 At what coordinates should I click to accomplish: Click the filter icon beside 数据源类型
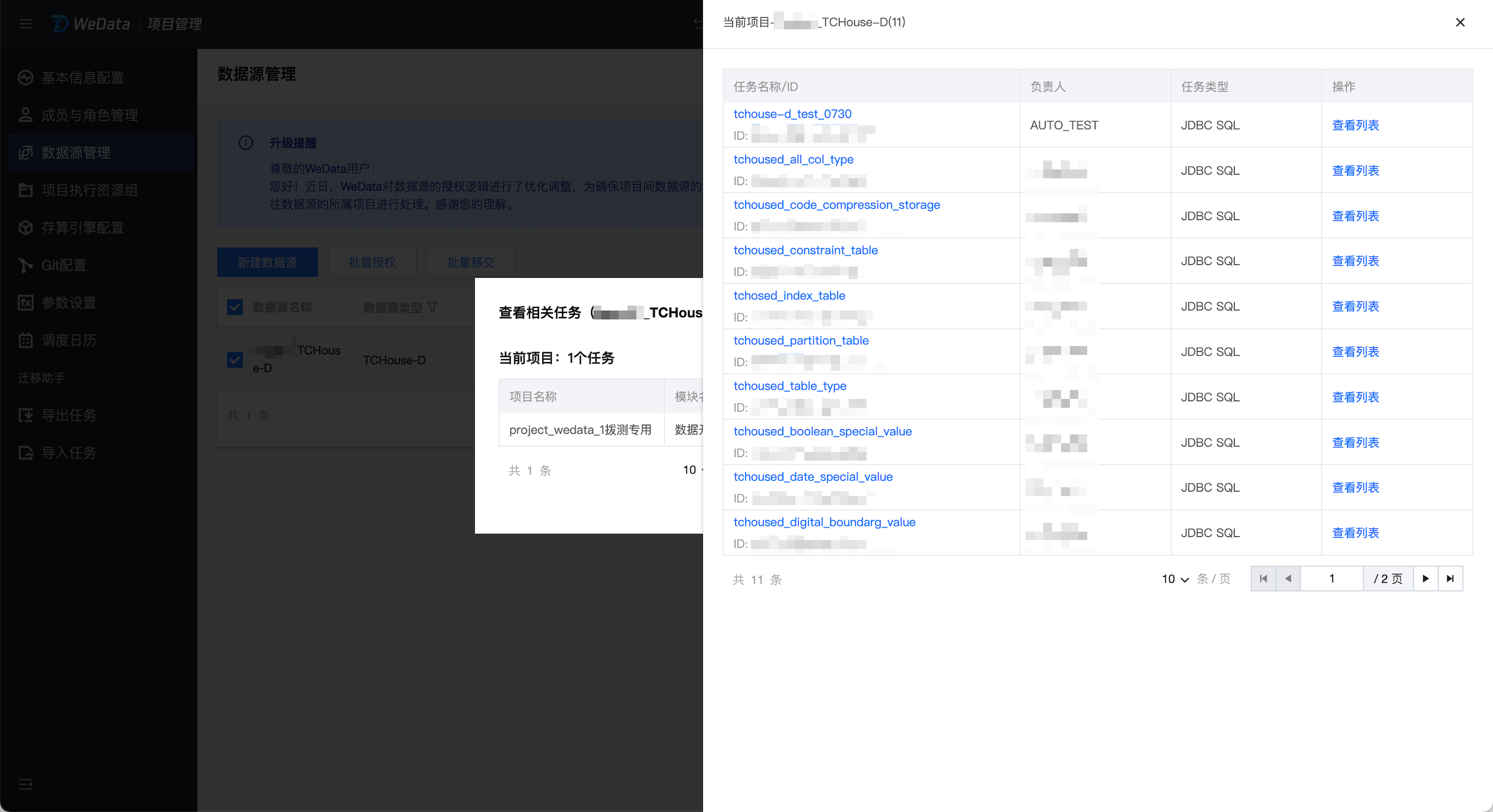coord(432,308)
